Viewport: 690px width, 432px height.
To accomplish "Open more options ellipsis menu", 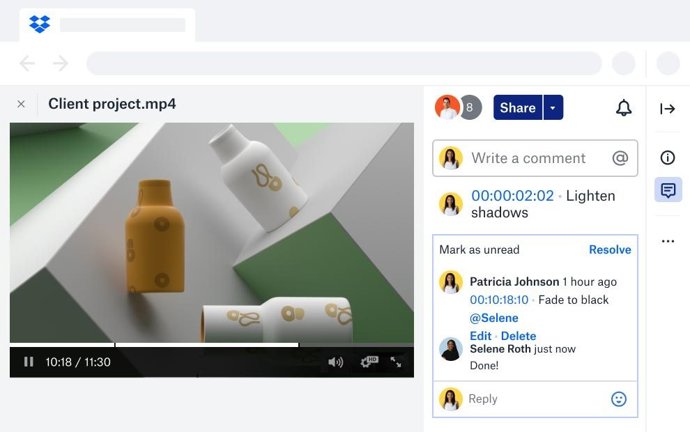I will (667, 241).
